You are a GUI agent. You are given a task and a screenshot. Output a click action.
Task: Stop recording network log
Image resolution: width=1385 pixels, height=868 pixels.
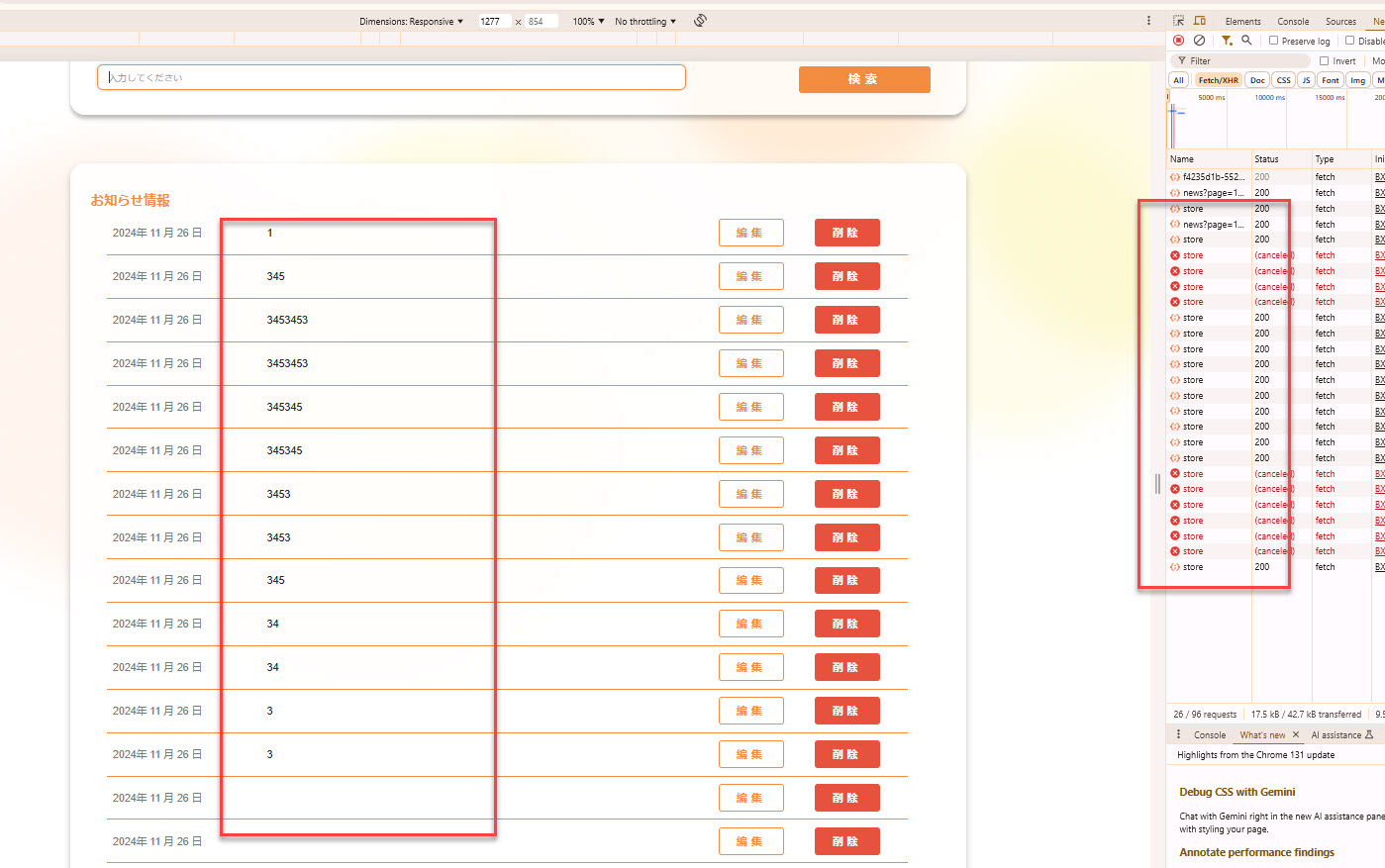(x=1178, y=41)
